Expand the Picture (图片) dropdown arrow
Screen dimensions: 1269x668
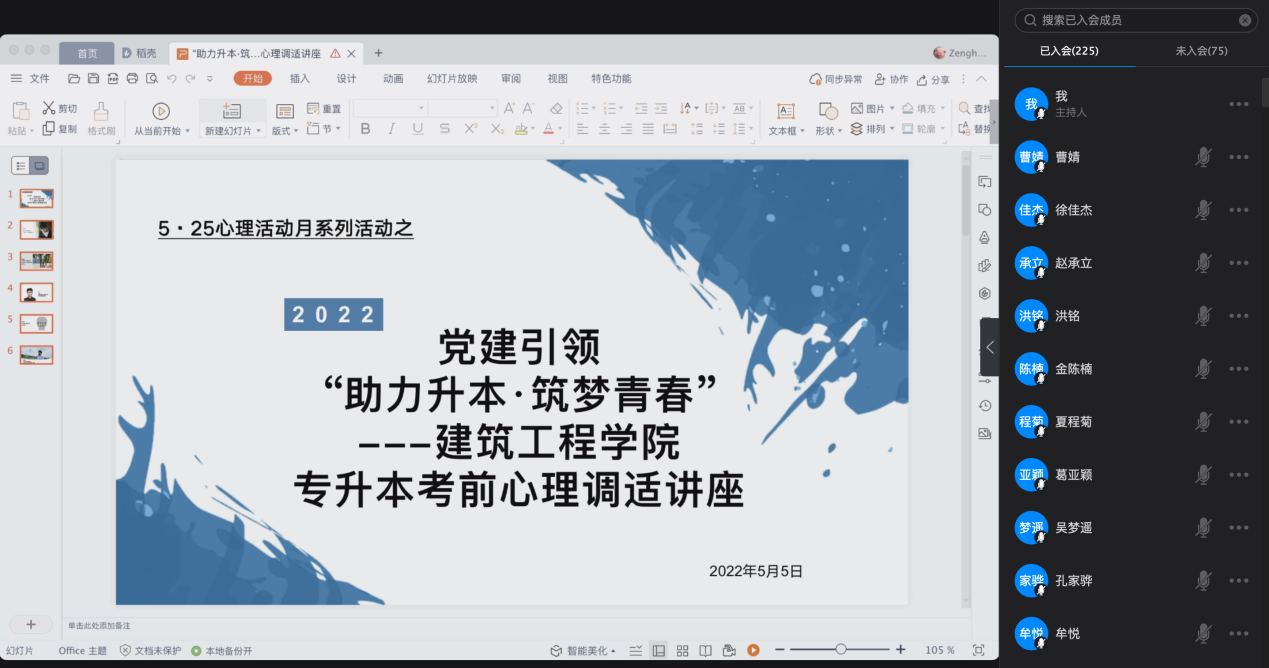click(891, 109)
